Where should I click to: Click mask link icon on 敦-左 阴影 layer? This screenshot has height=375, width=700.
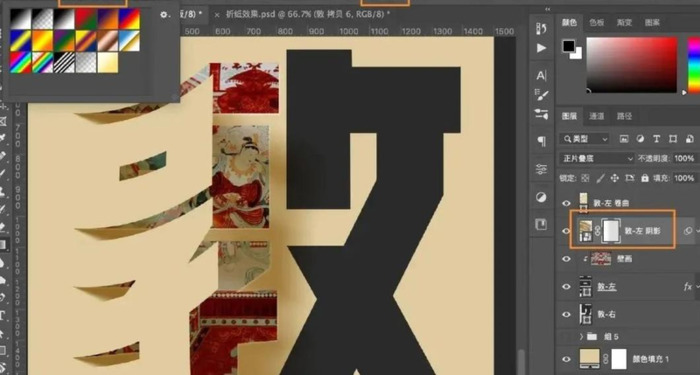(x=598, y=231)
